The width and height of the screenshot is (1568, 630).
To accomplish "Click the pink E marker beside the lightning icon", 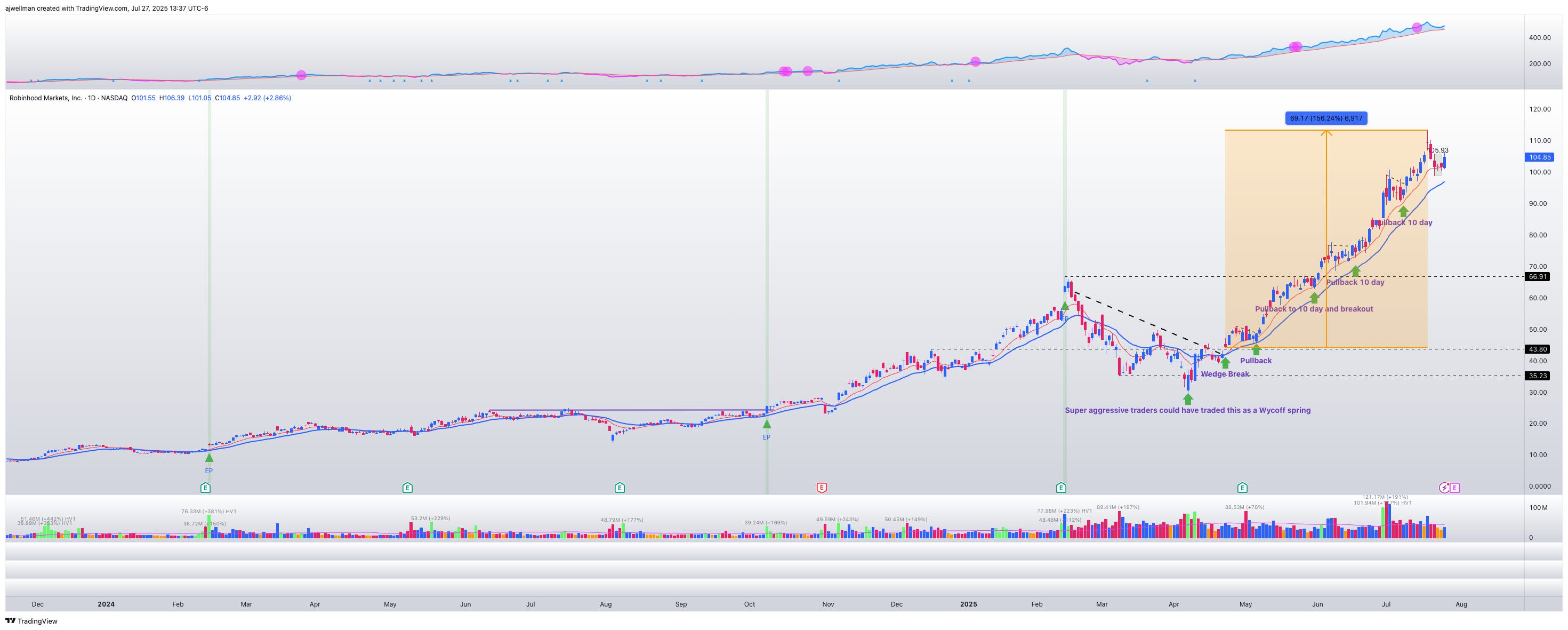I will point(1454,488).
